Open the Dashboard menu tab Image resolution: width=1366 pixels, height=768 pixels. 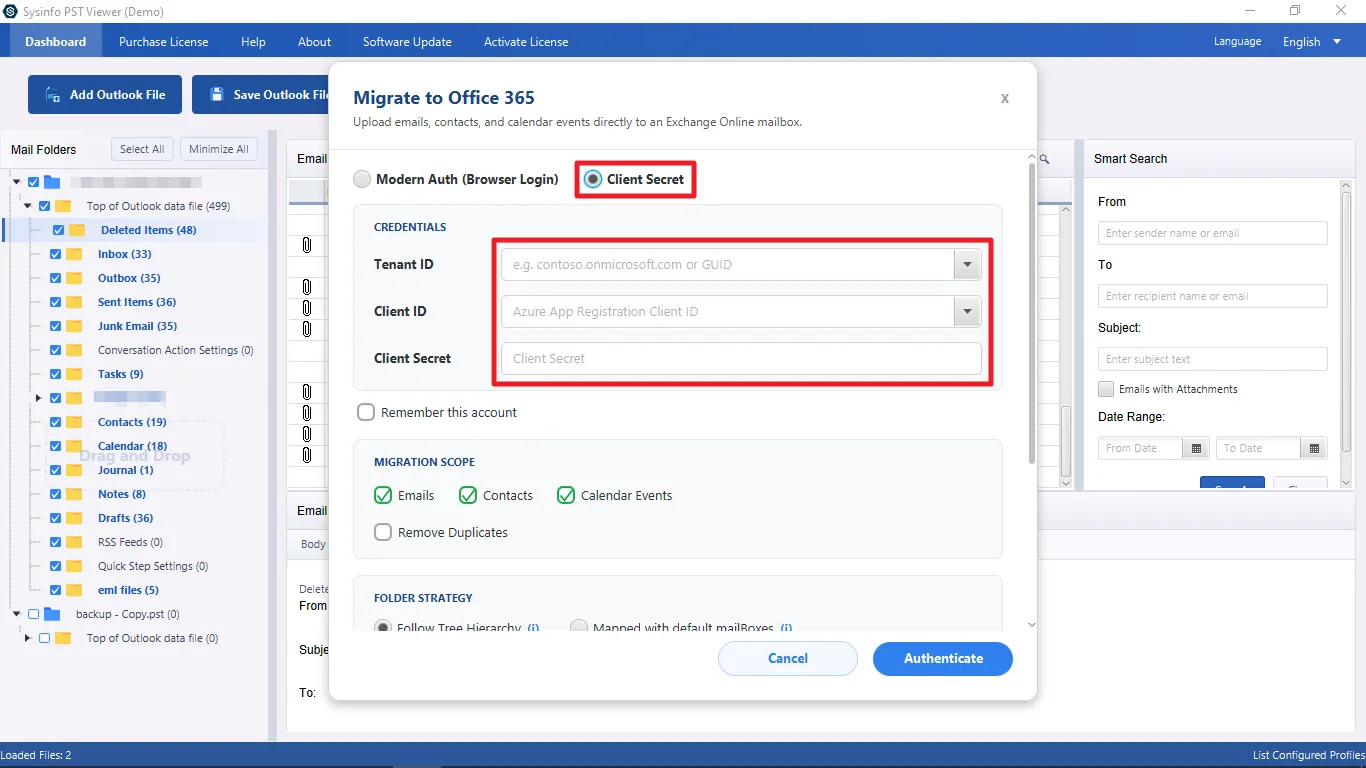56,42
